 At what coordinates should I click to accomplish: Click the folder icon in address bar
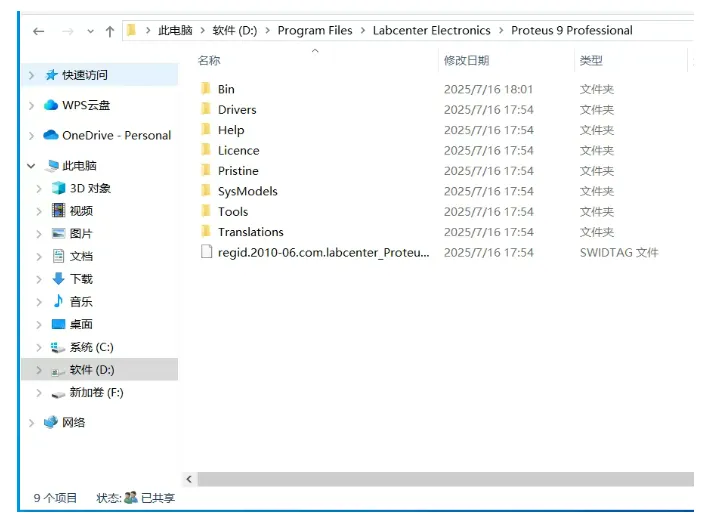pos(131,31)
